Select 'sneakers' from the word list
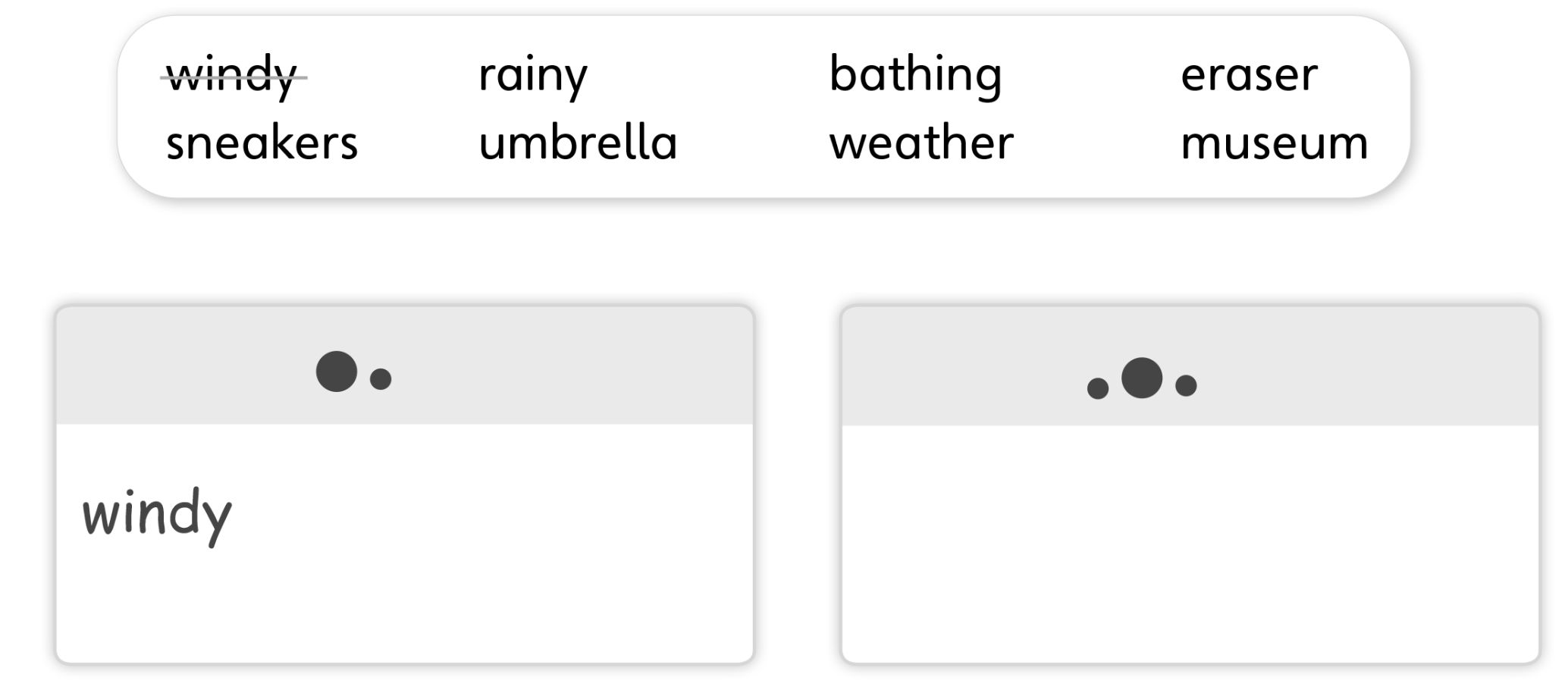Screen dimensions: 1568x693 click(262, 143)
